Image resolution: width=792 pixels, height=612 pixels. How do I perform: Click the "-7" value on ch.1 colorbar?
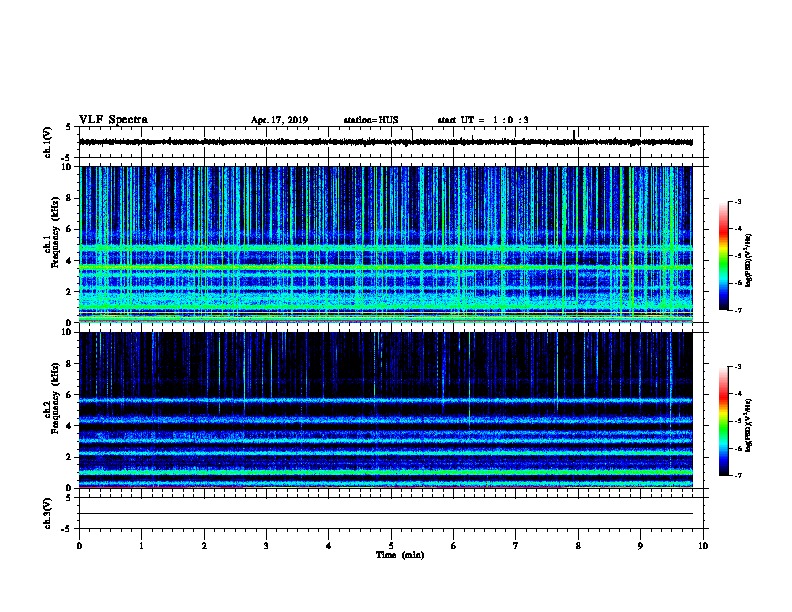pyautogui.click(x=737, y=310)
